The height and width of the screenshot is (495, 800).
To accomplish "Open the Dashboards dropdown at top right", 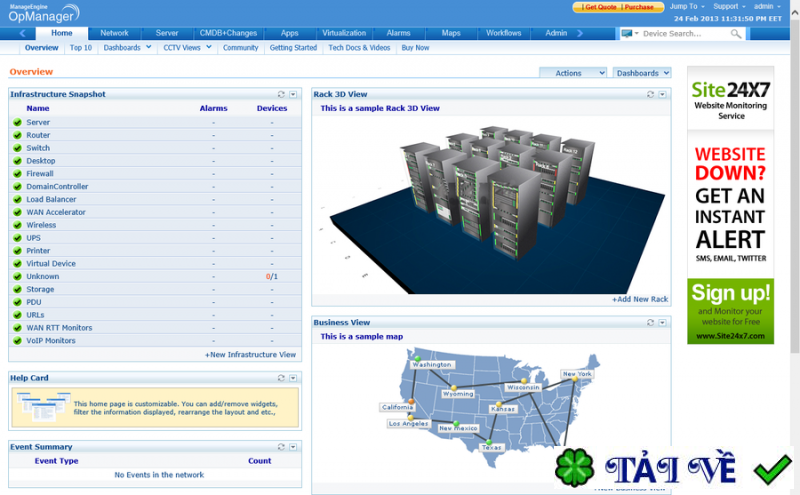I will (642, 73).
